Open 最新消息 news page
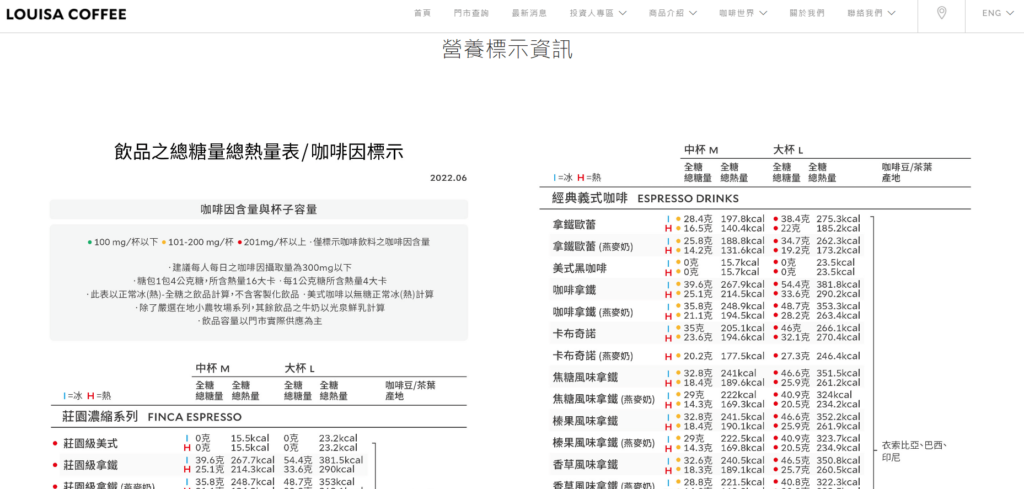 tap(529, 13)
